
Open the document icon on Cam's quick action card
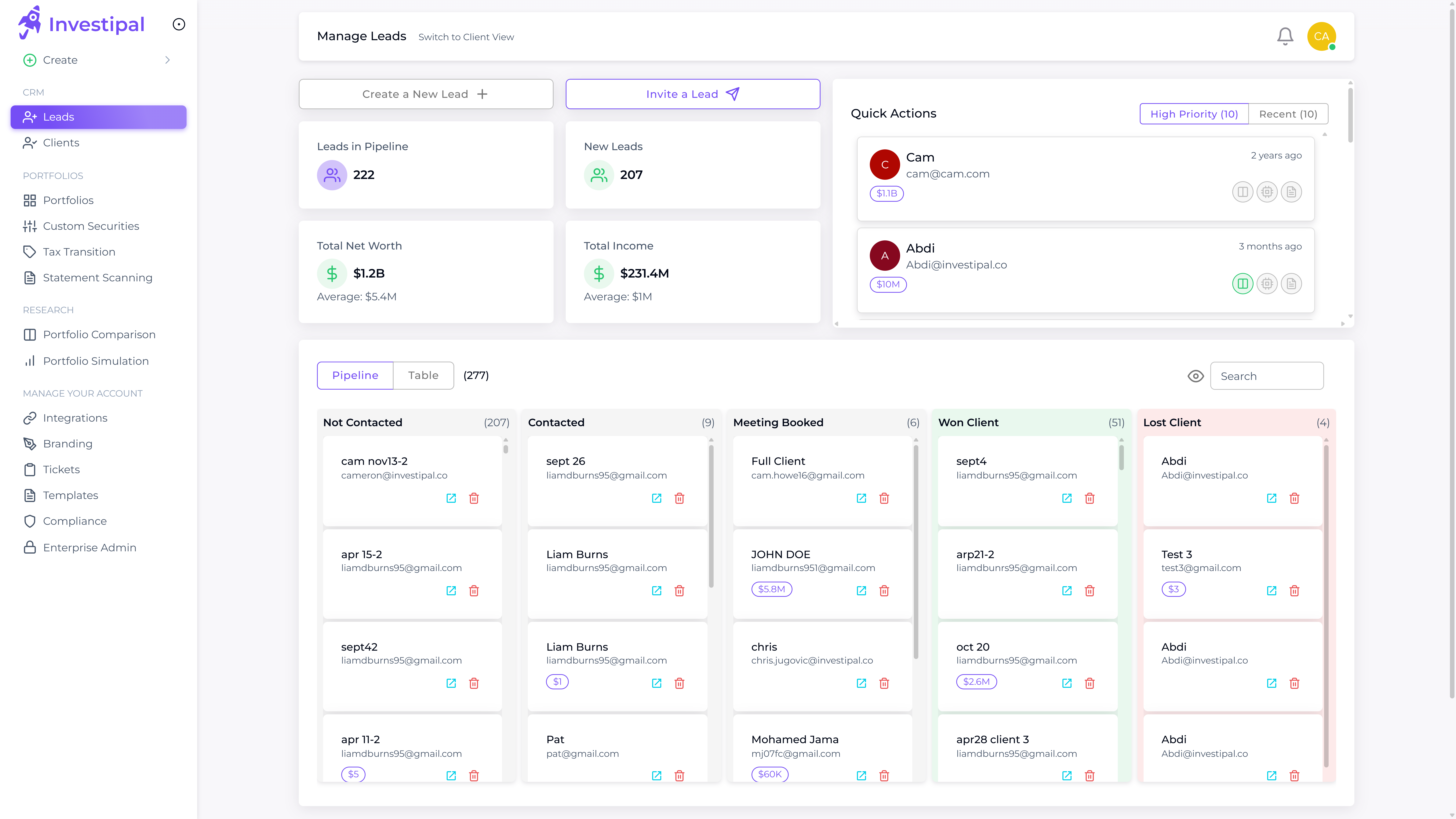(x=1291, y=192)
